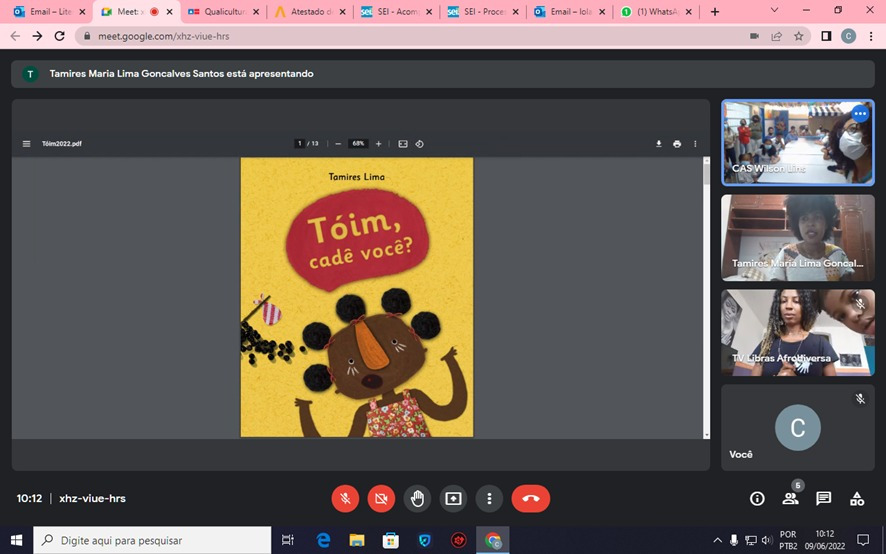Reload the Meet page
The height and width of the screenshot is (554, 886).
tap(59, 36)
